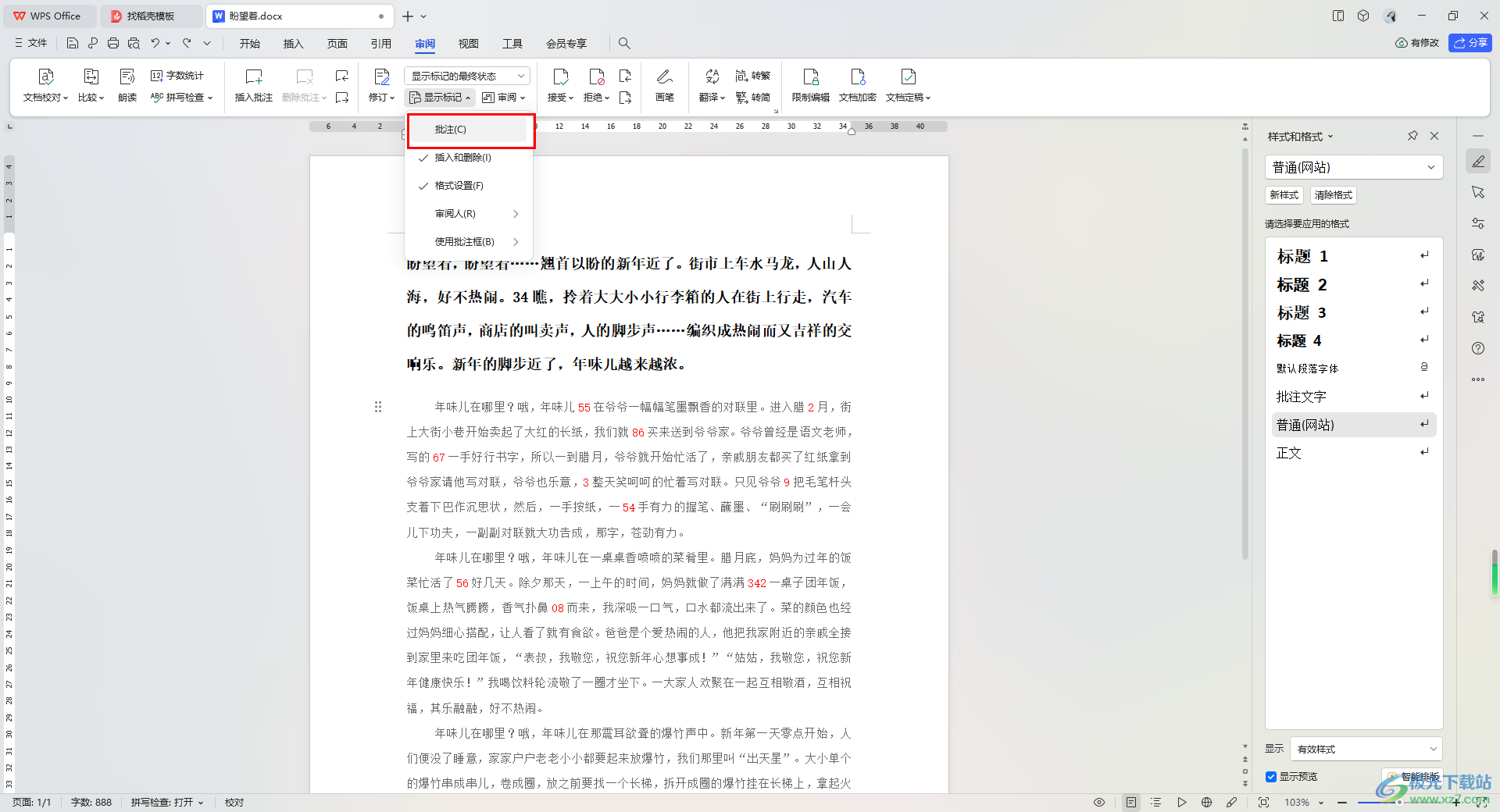Image resolution: width=1500 pixels, height=812 pixels.
Task: Open help question-mark icon in right sidebar
Action: click(1477, 348)
